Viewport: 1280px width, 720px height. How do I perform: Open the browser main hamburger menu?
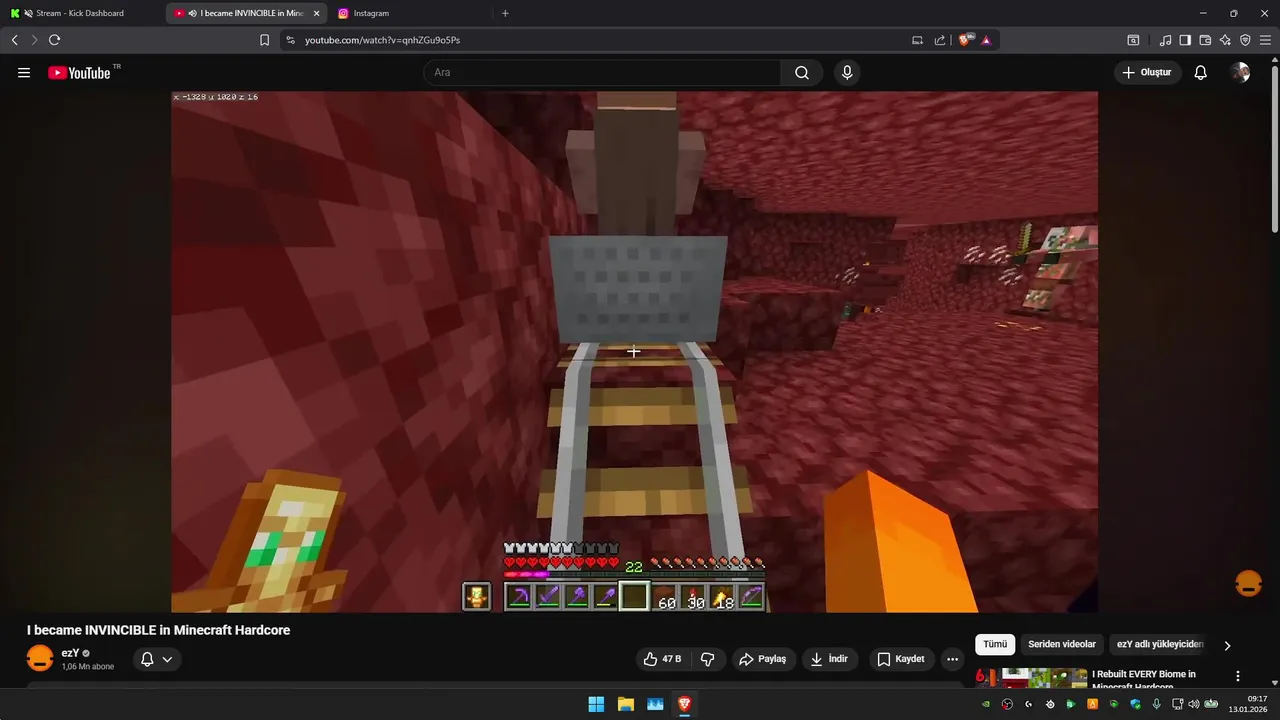pyautogui.click(x=1265, y=40)
